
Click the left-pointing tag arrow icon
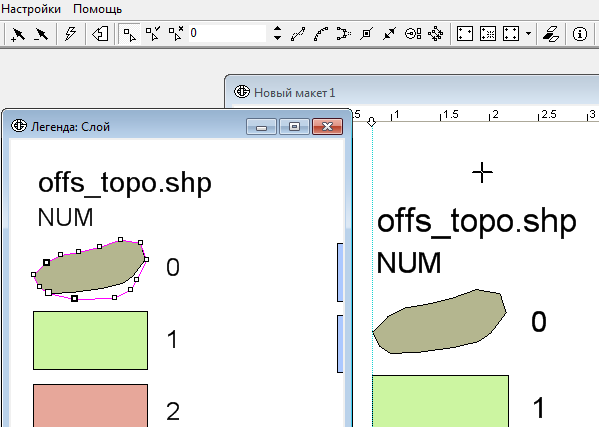[x=100, y=34]
